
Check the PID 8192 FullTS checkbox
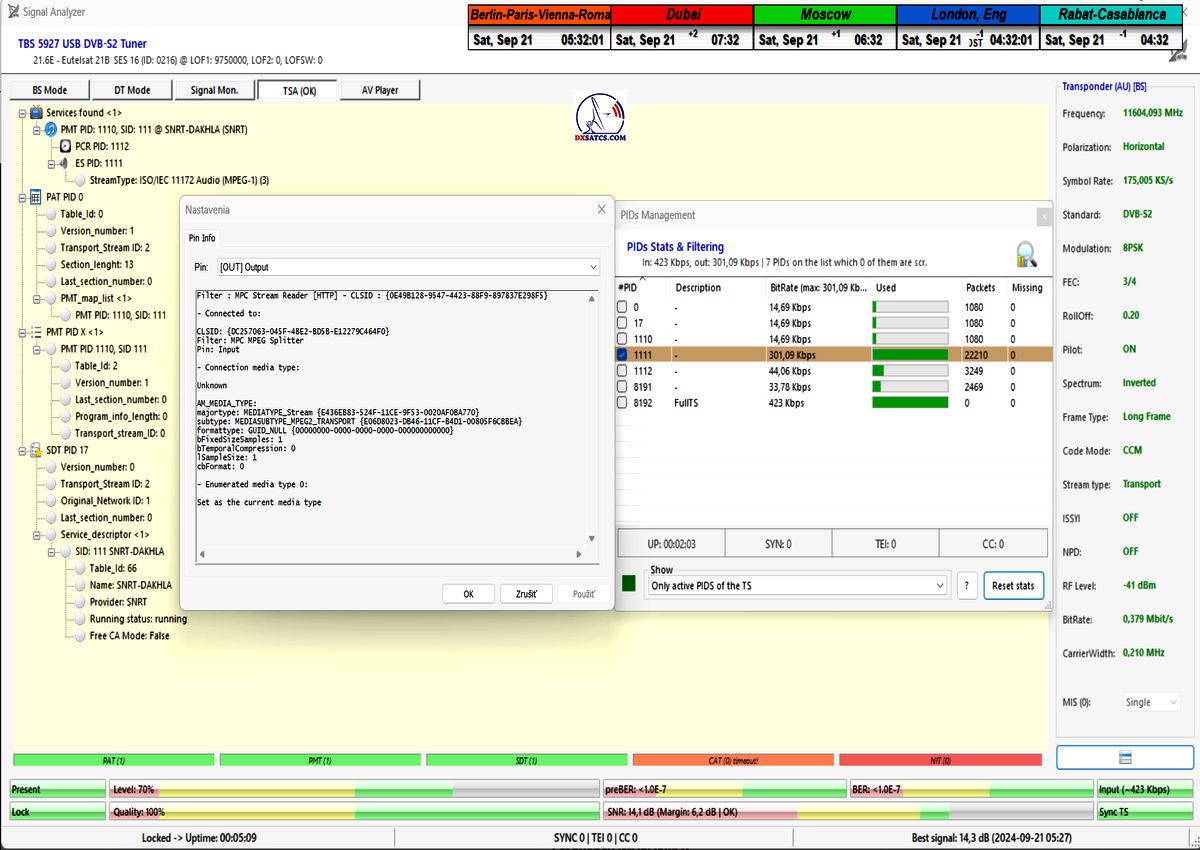coord(623,403)
